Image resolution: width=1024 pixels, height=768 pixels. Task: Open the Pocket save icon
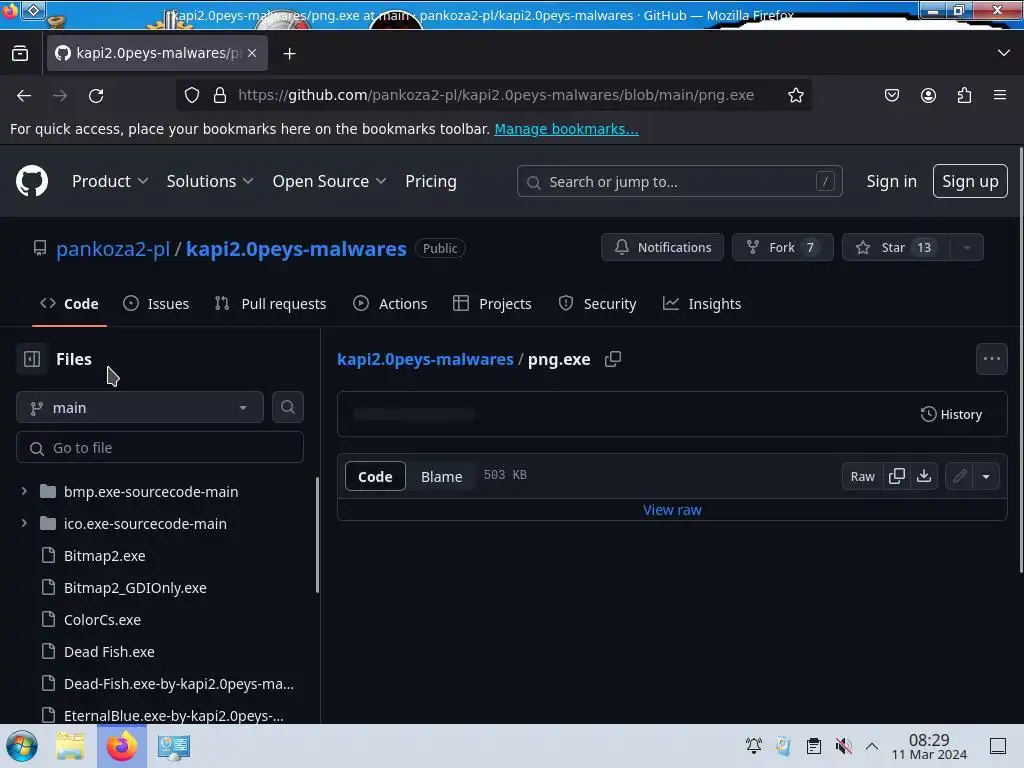pyautogui.click(x=891, y=95)
